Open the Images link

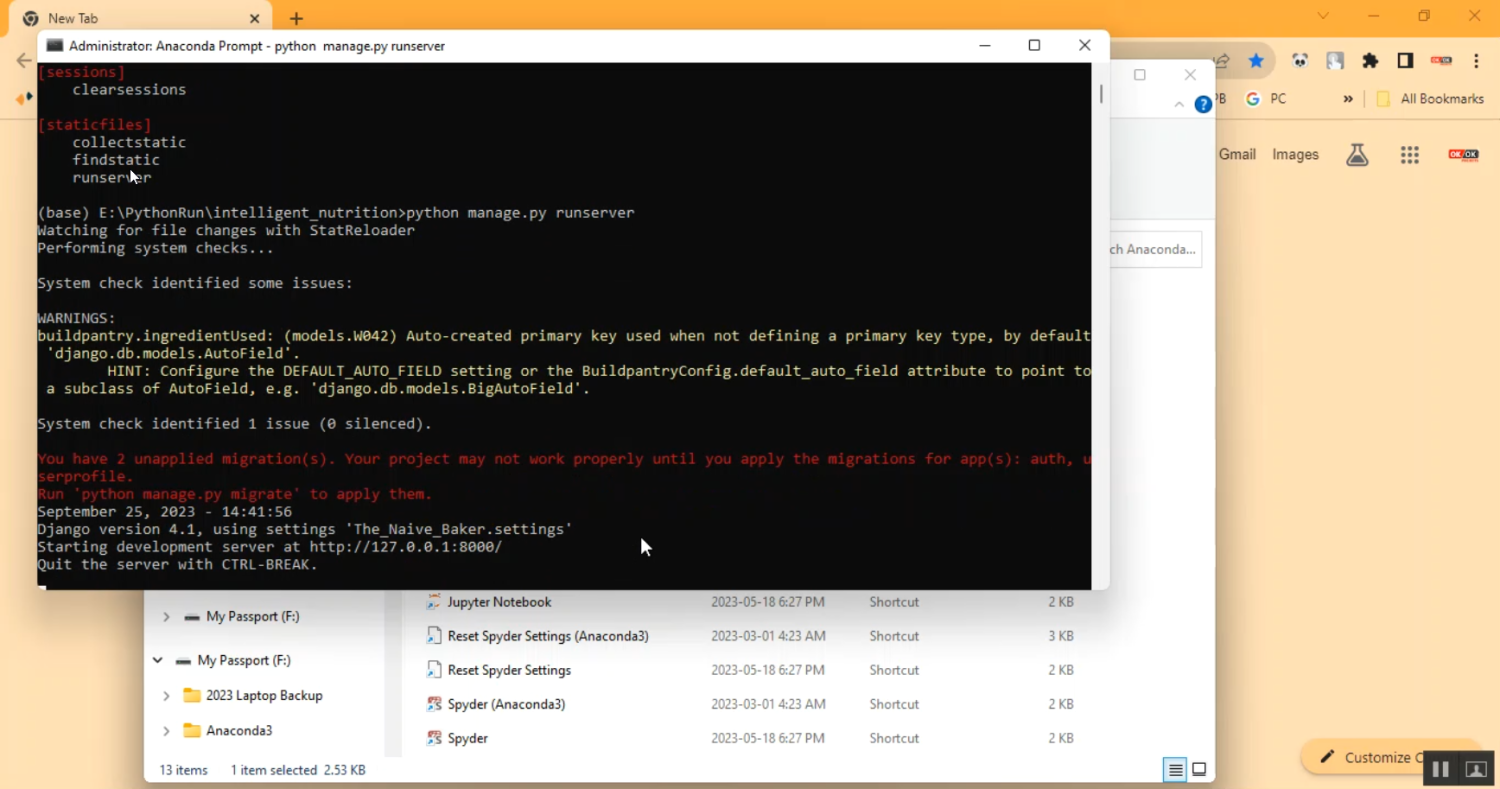1295,155
